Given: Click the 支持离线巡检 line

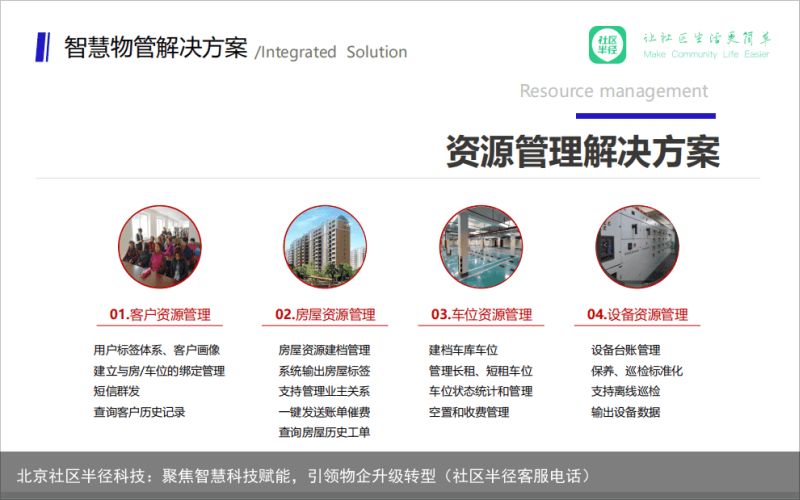Looking at the screenshot, I should (x=626, y=391).
